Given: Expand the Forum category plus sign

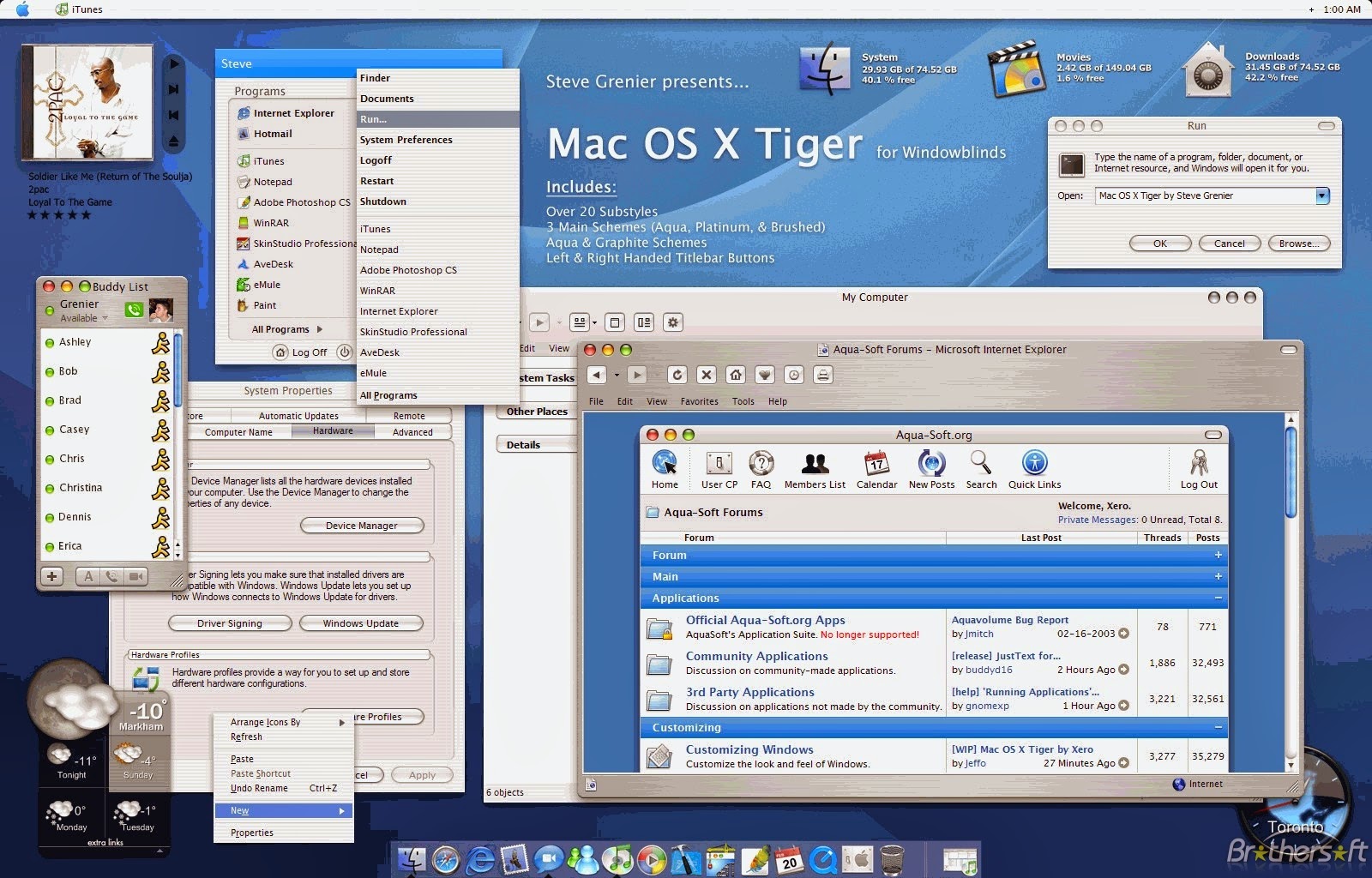Looking at the screenshot, I should coord(1218,555).
